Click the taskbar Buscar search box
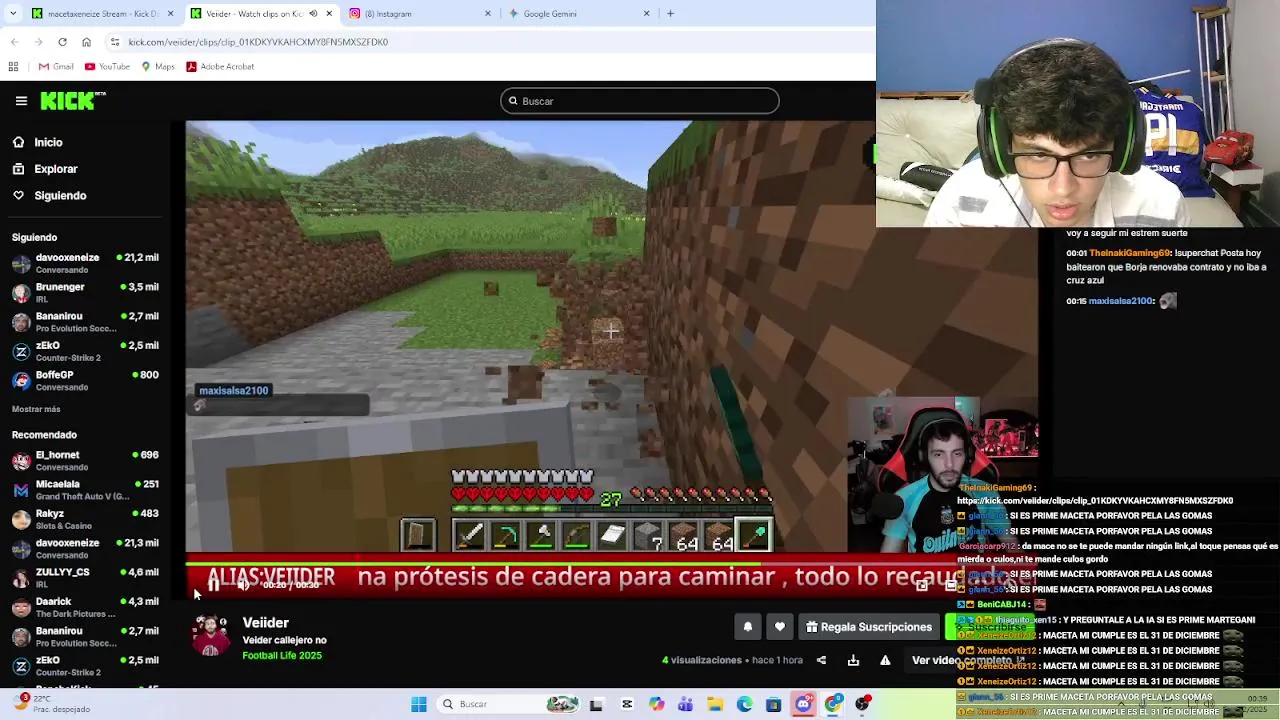This screenshot has height=720, width=1280. pos(508,705)
